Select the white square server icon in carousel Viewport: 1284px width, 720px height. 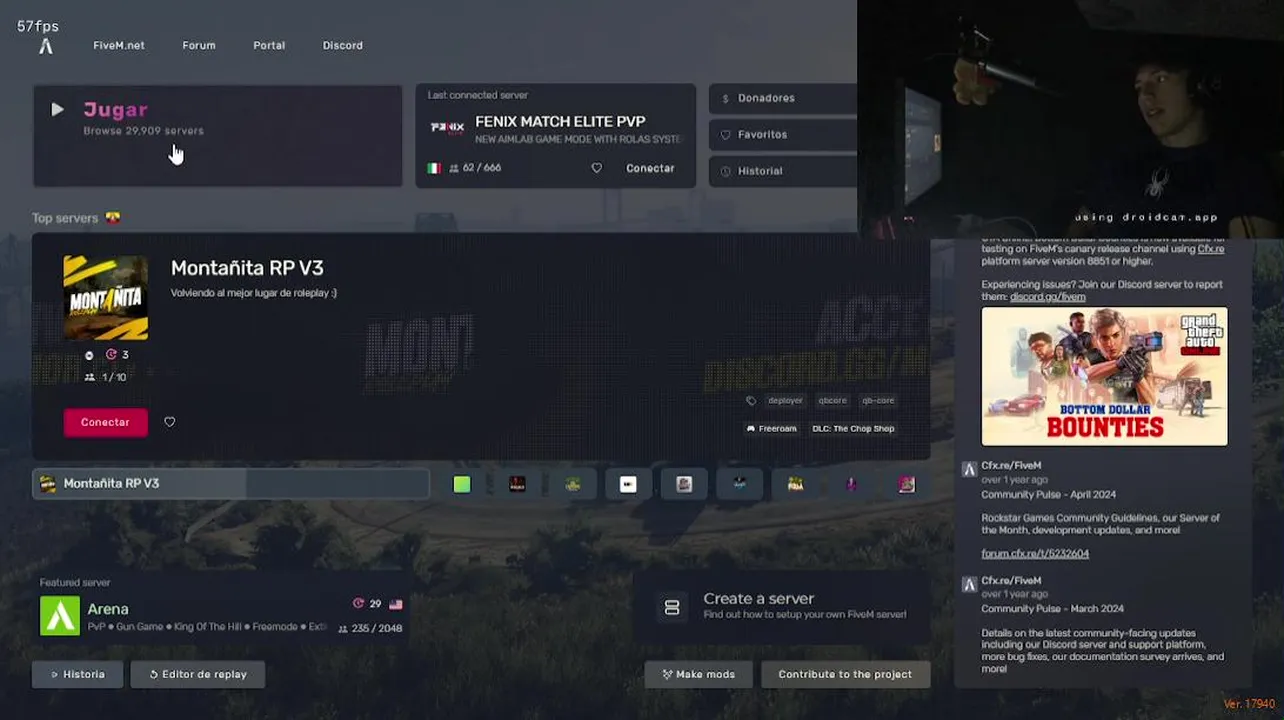pos(628,484)
